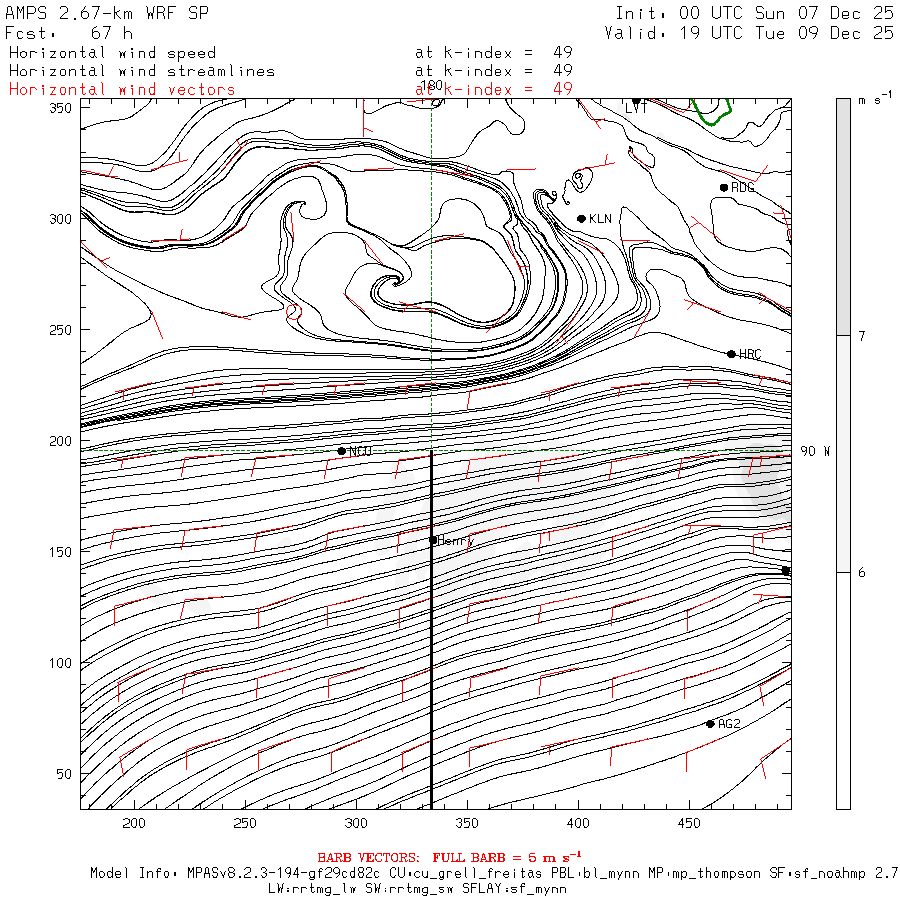Click the NCU station marker dot
This screenshot has width=900, height=900.
(342, 451)
